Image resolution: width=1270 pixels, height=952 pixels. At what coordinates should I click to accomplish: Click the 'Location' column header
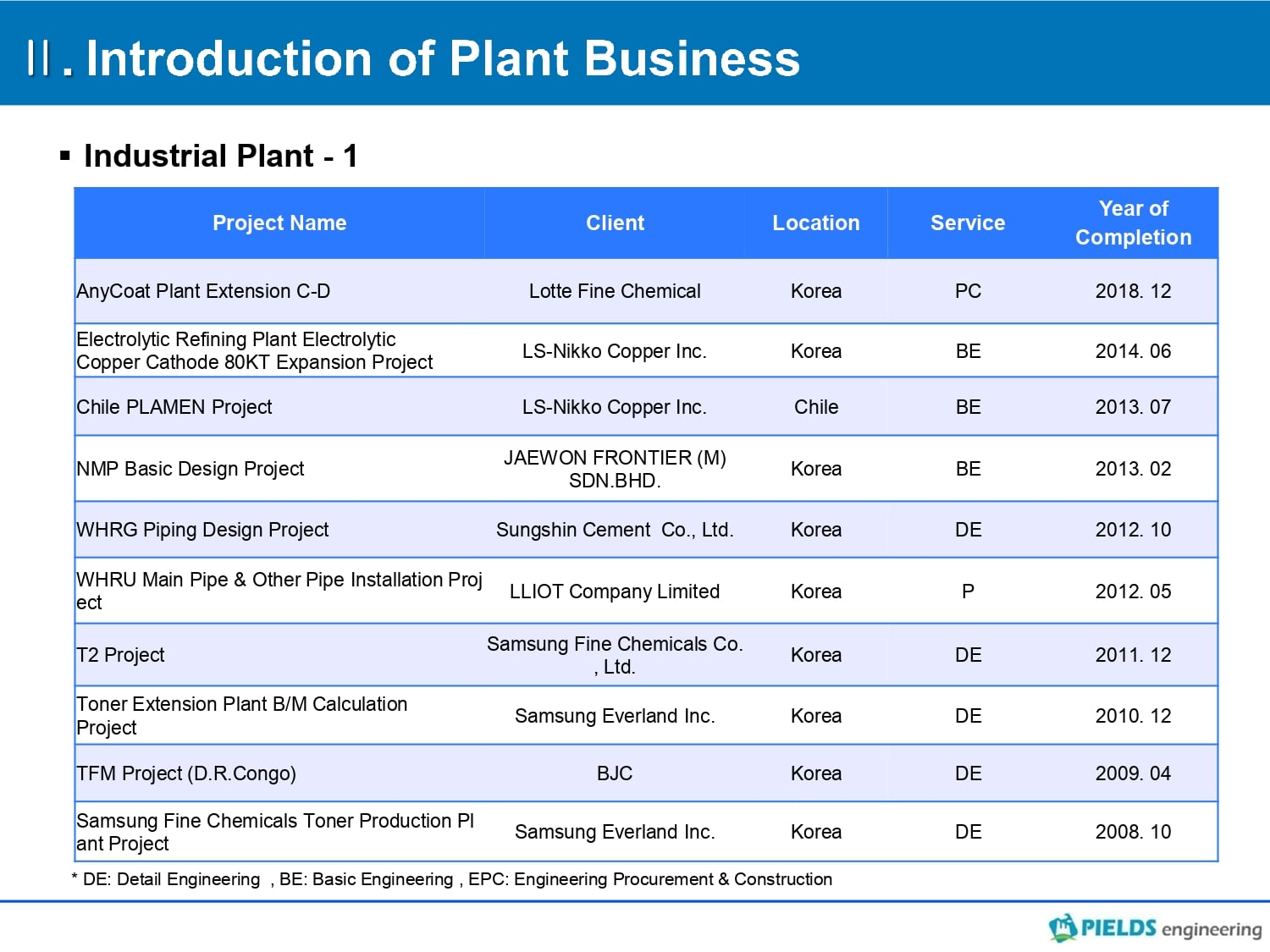click(x=815, y=223)
